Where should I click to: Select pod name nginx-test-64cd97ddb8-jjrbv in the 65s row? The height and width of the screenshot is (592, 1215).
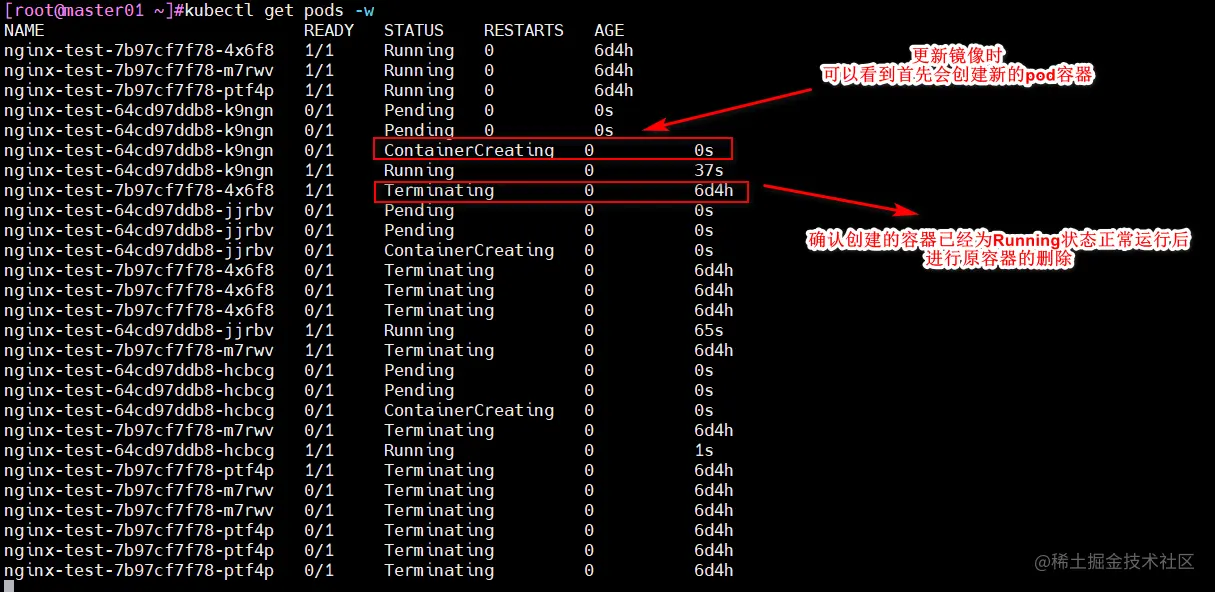click(x=139, y=330)
